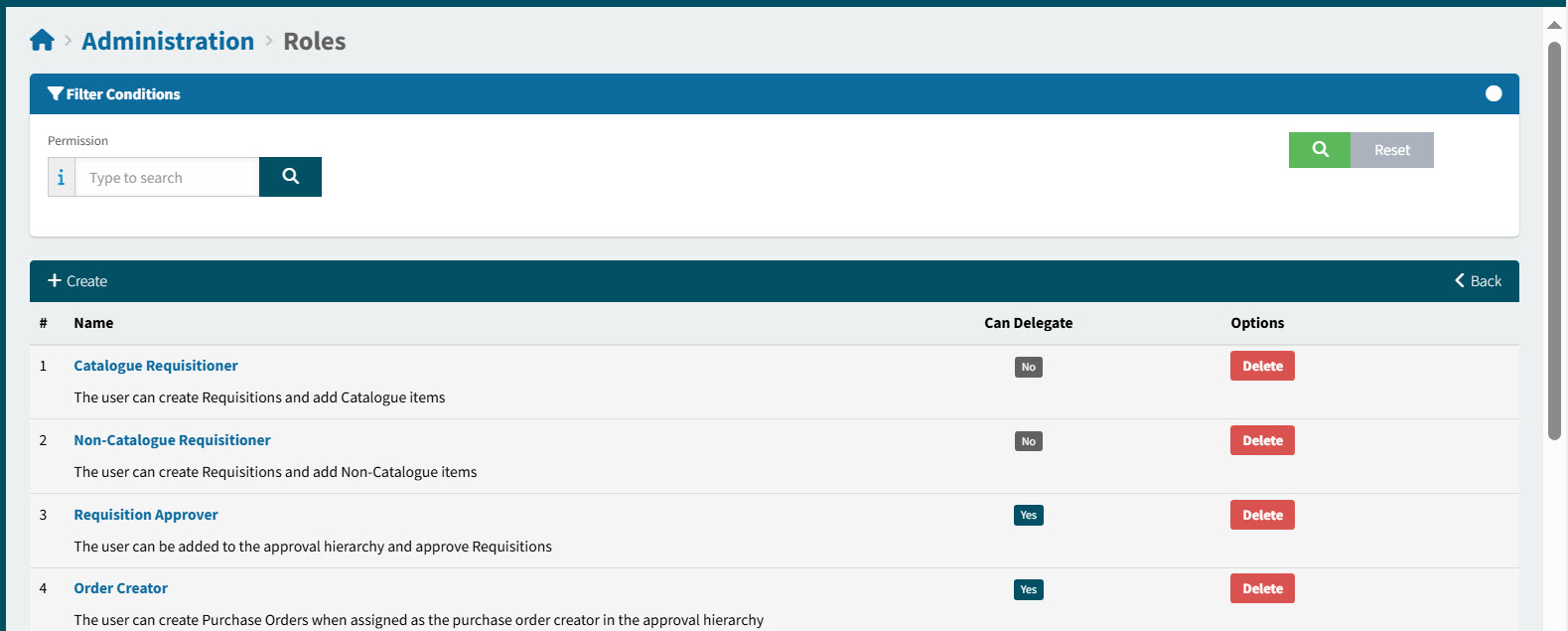Click the vertical scrollbar thumb
The image size is (1568, 631).
1554,238
